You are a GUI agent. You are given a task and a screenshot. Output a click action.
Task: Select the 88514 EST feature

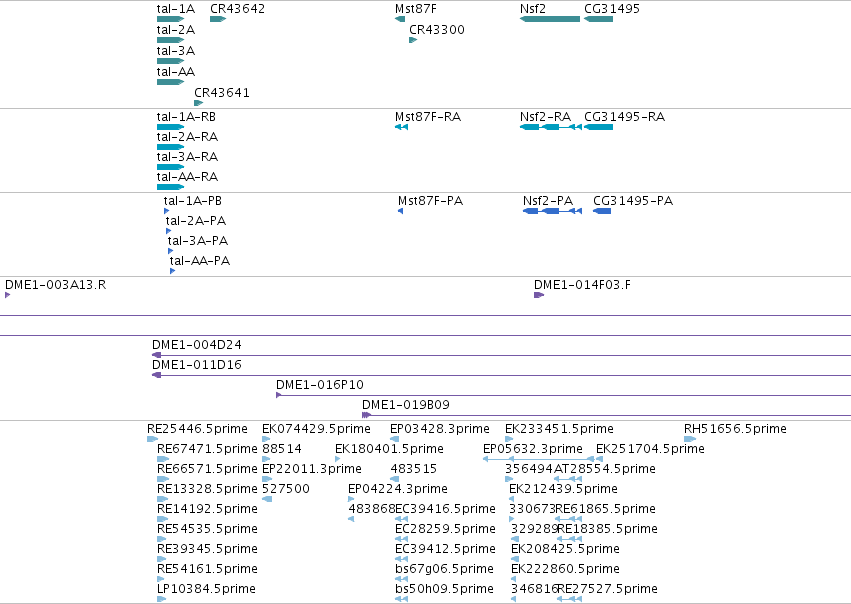[x=266, y=459]
